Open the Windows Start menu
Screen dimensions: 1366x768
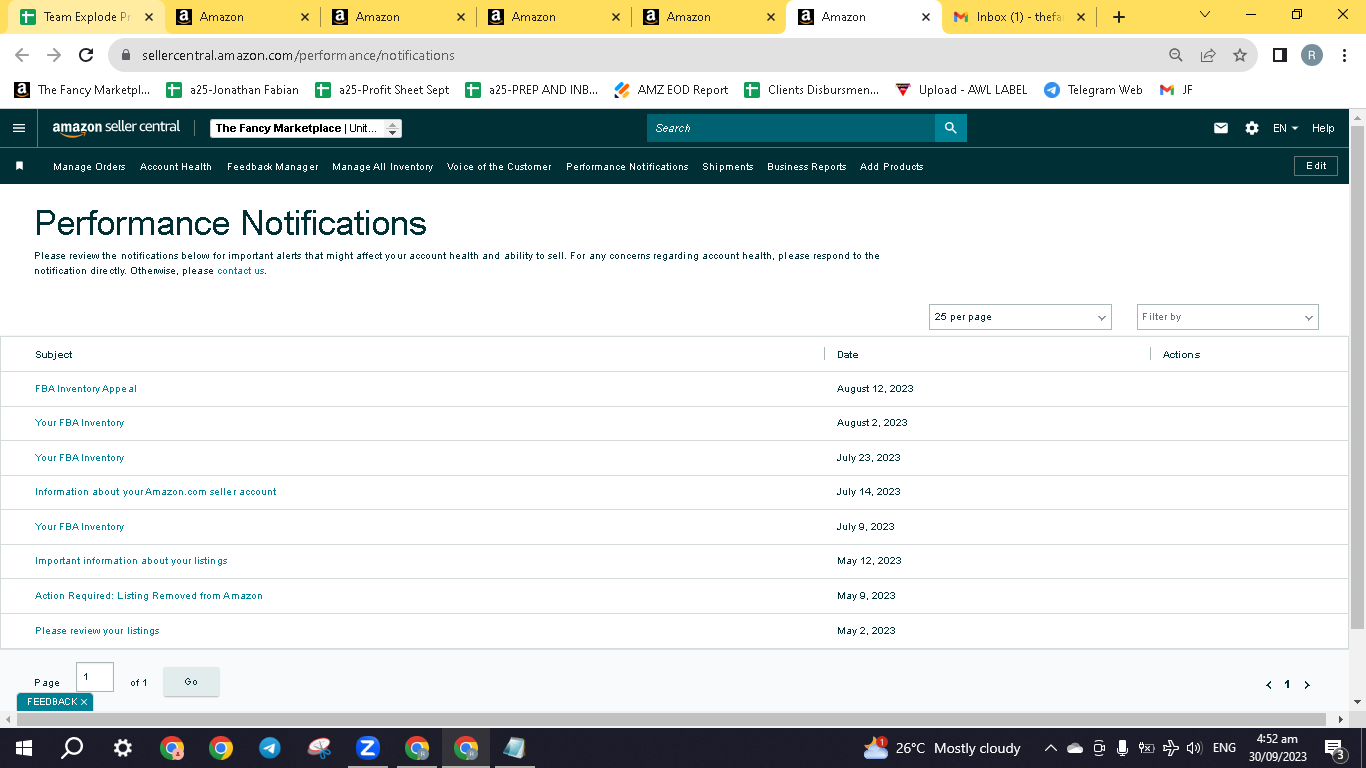pos(24,748)
